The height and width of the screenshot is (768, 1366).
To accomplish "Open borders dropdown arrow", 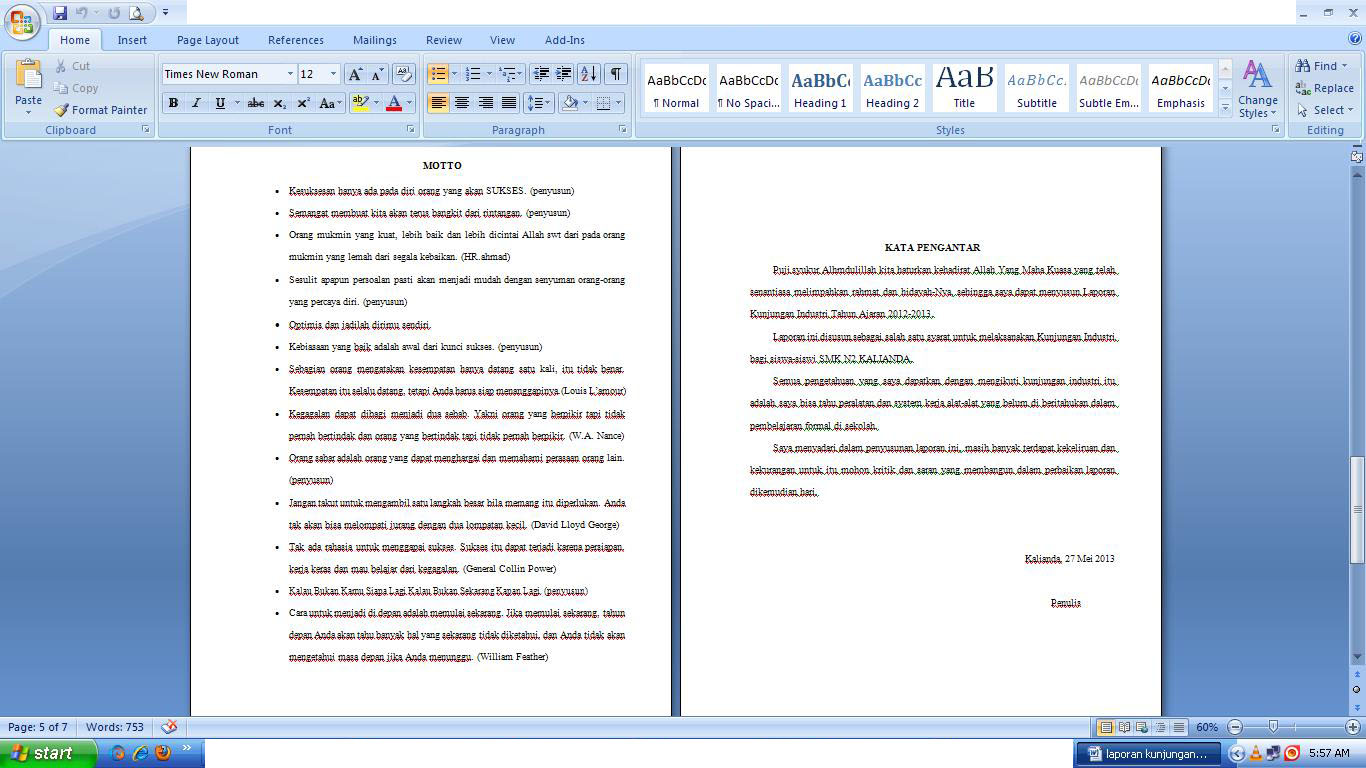I will [618, 103].
